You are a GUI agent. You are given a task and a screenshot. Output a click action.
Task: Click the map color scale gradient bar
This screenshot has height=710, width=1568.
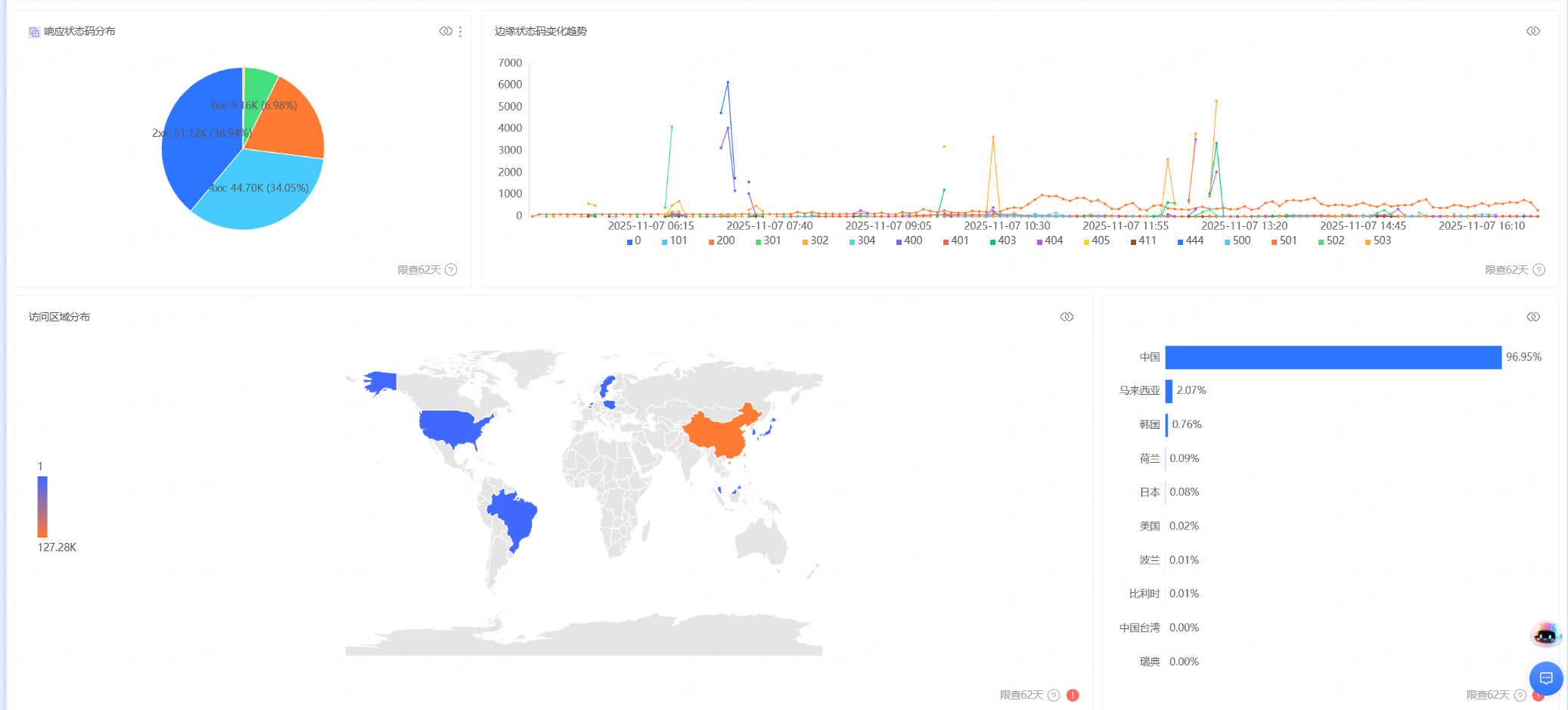pos(42,507)
